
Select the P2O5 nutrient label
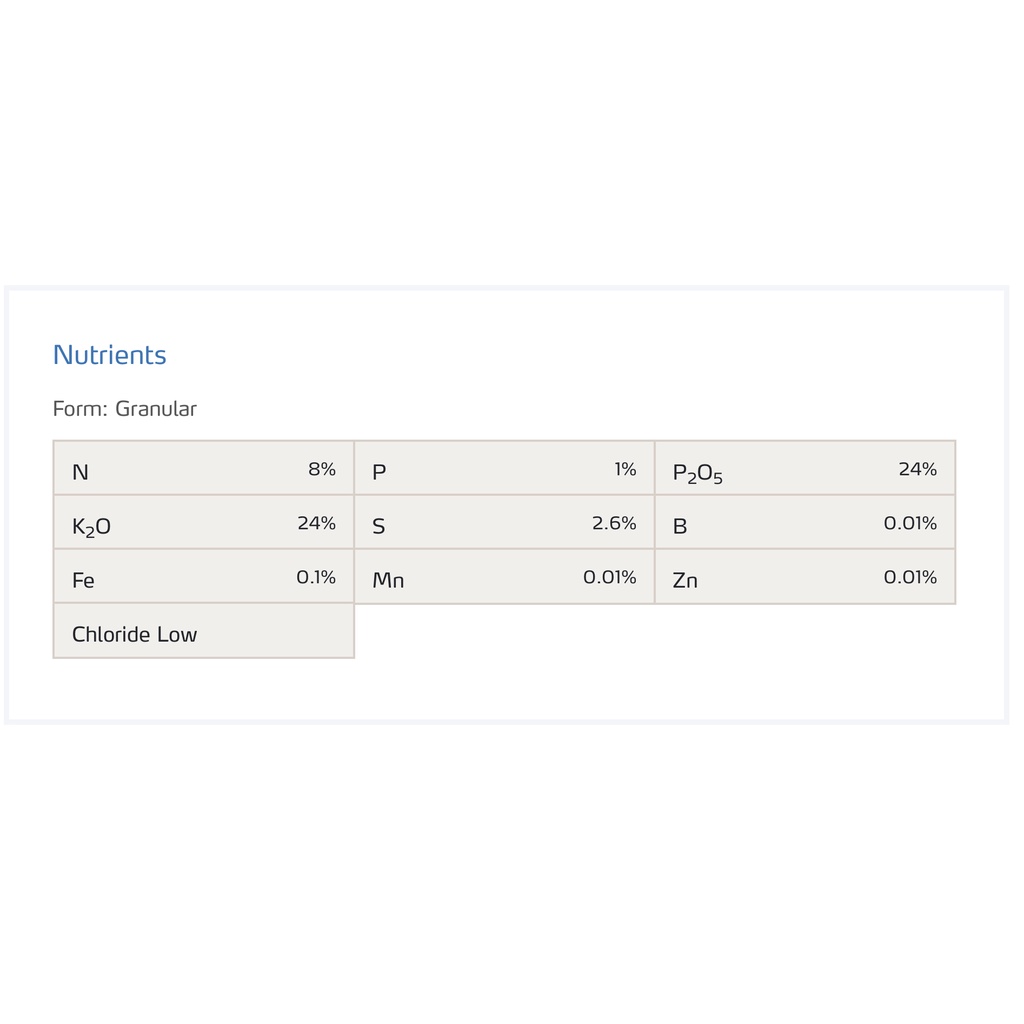pos(697,473)
